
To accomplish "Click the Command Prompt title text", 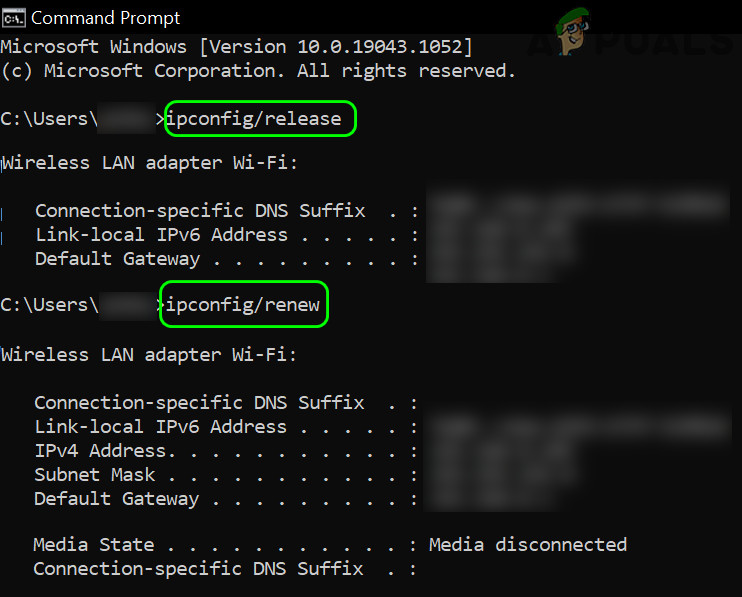I will click(x=106, y=18).
